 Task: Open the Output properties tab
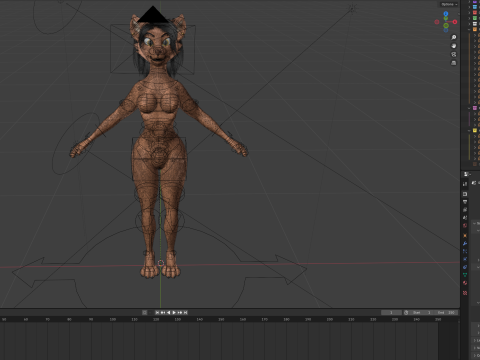[x=465, y=202]
